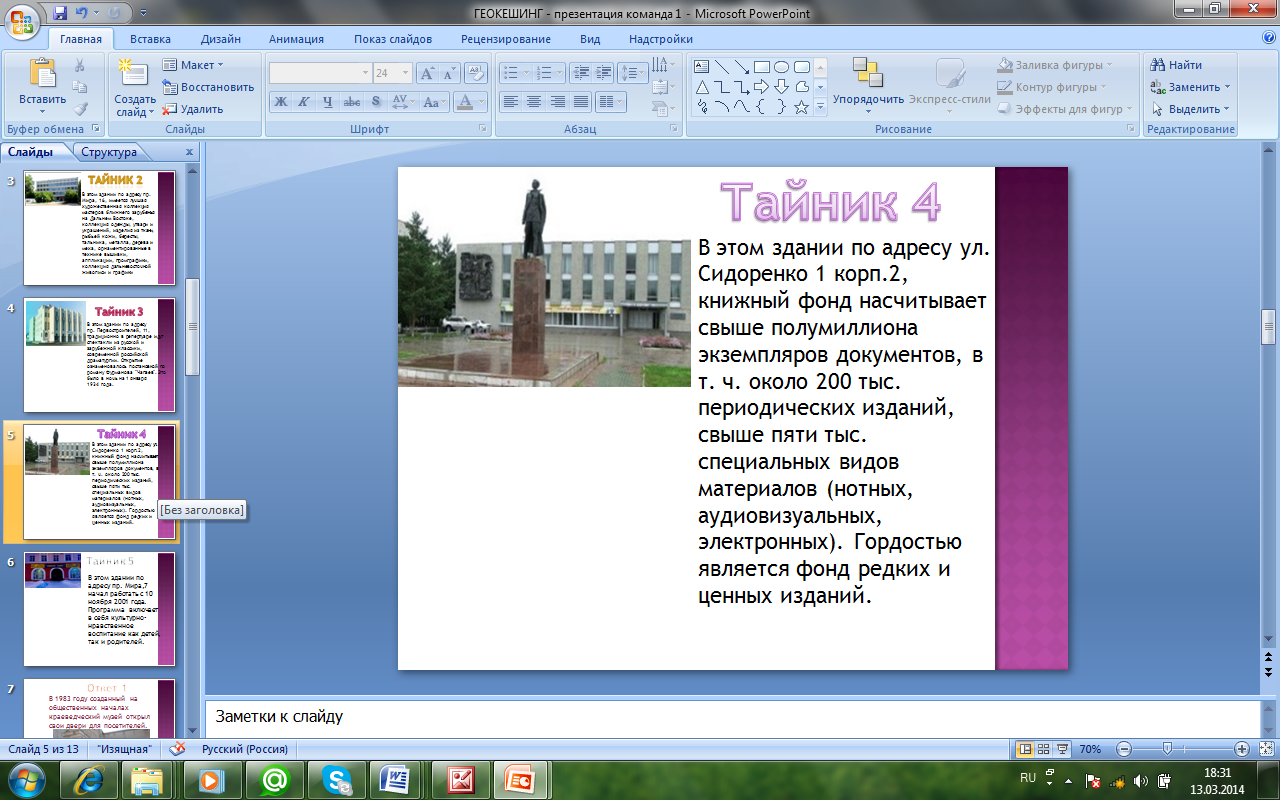Click the Заметки к слайду notes field
This screenshot has width=1280, height=800.
pyautogui.click(x=732, y=717)
